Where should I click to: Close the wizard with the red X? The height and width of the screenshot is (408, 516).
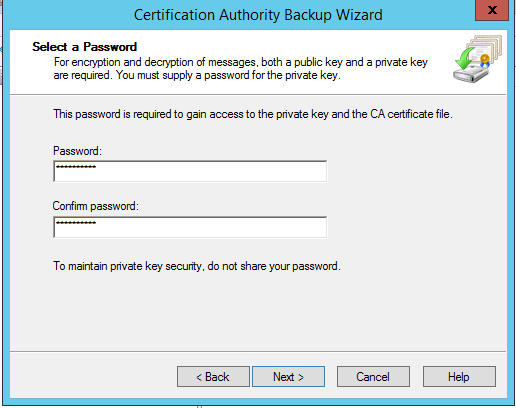[492, 10]
